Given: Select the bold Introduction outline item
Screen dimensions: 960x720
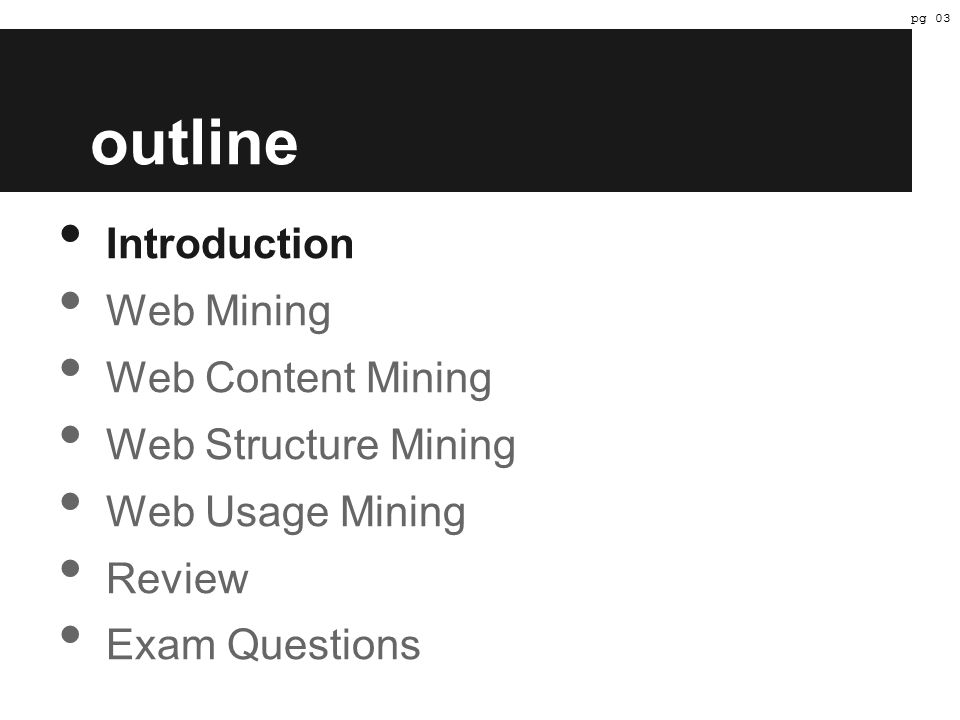Looking at the screenshot, I should (230, 244).
